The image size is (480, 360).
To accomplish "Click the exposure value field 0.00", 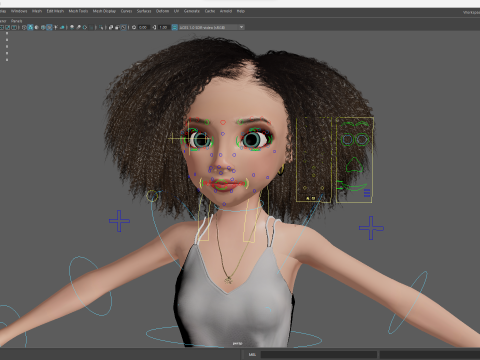I will pyautogui.click(x=143, y=27).
